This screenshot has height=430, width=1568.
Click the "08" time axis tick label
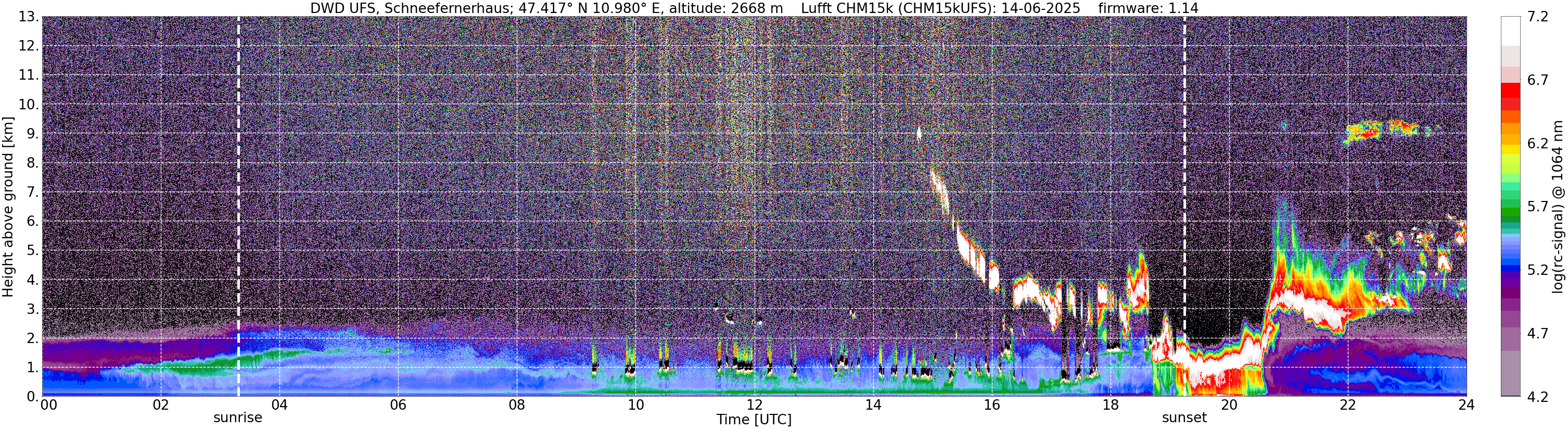pos(516,406)
